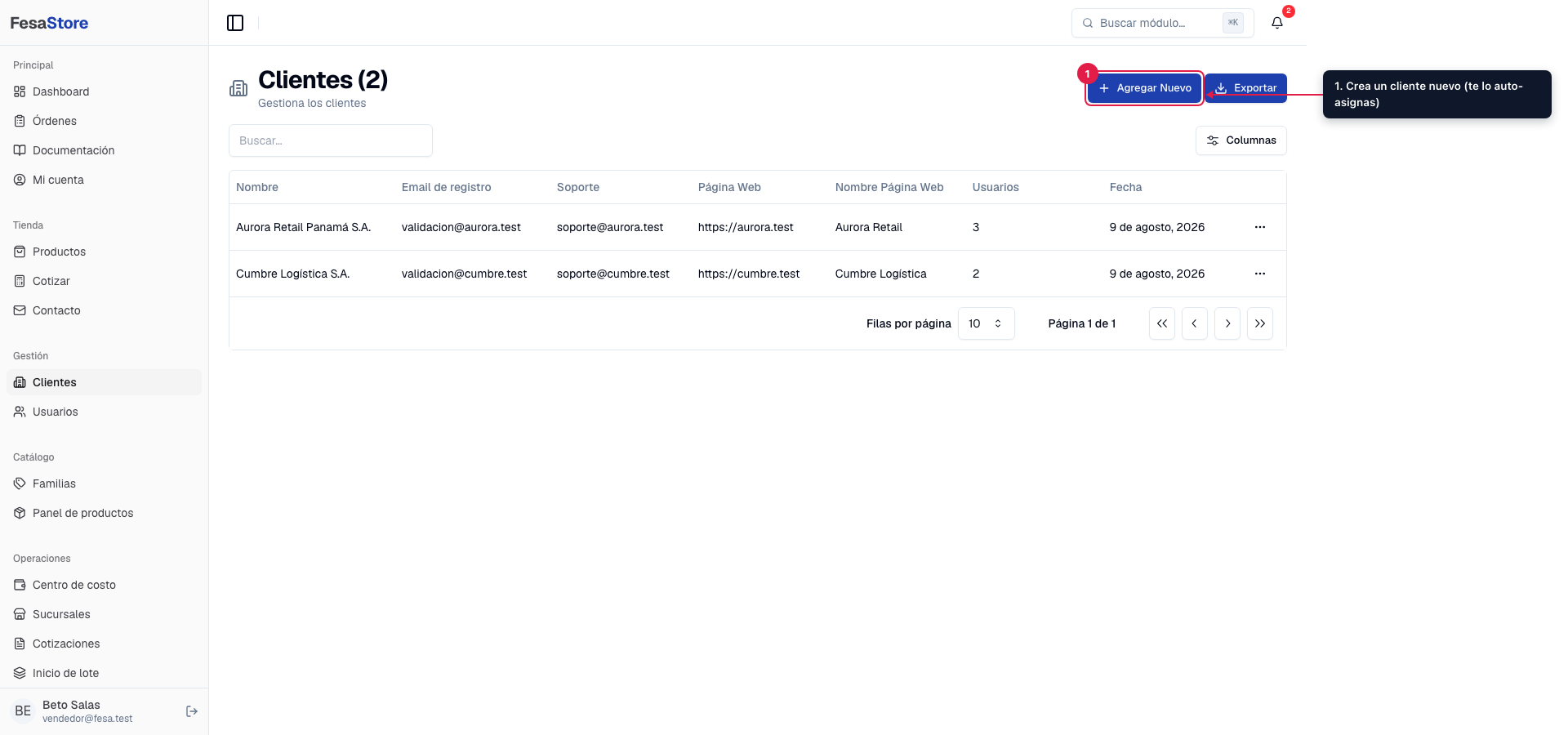Screen dimensions: 1568x735
Task: Focus the Buscar módulo search field
Action: [1162, 23]
